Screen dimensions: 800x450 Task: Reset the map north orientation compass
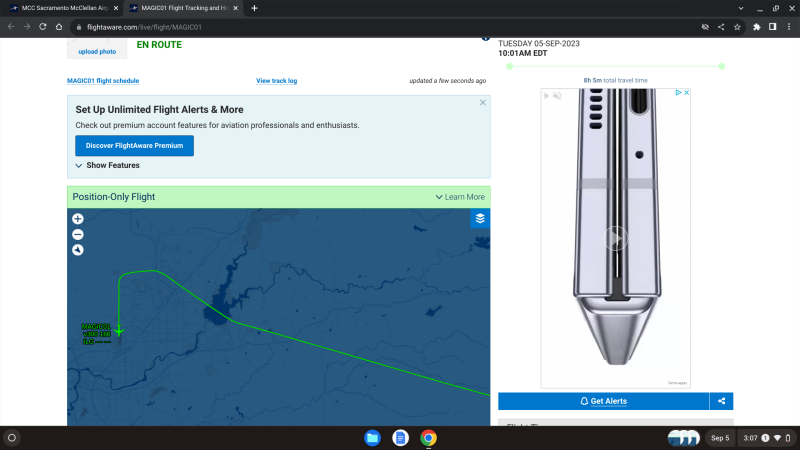(78, 250)
